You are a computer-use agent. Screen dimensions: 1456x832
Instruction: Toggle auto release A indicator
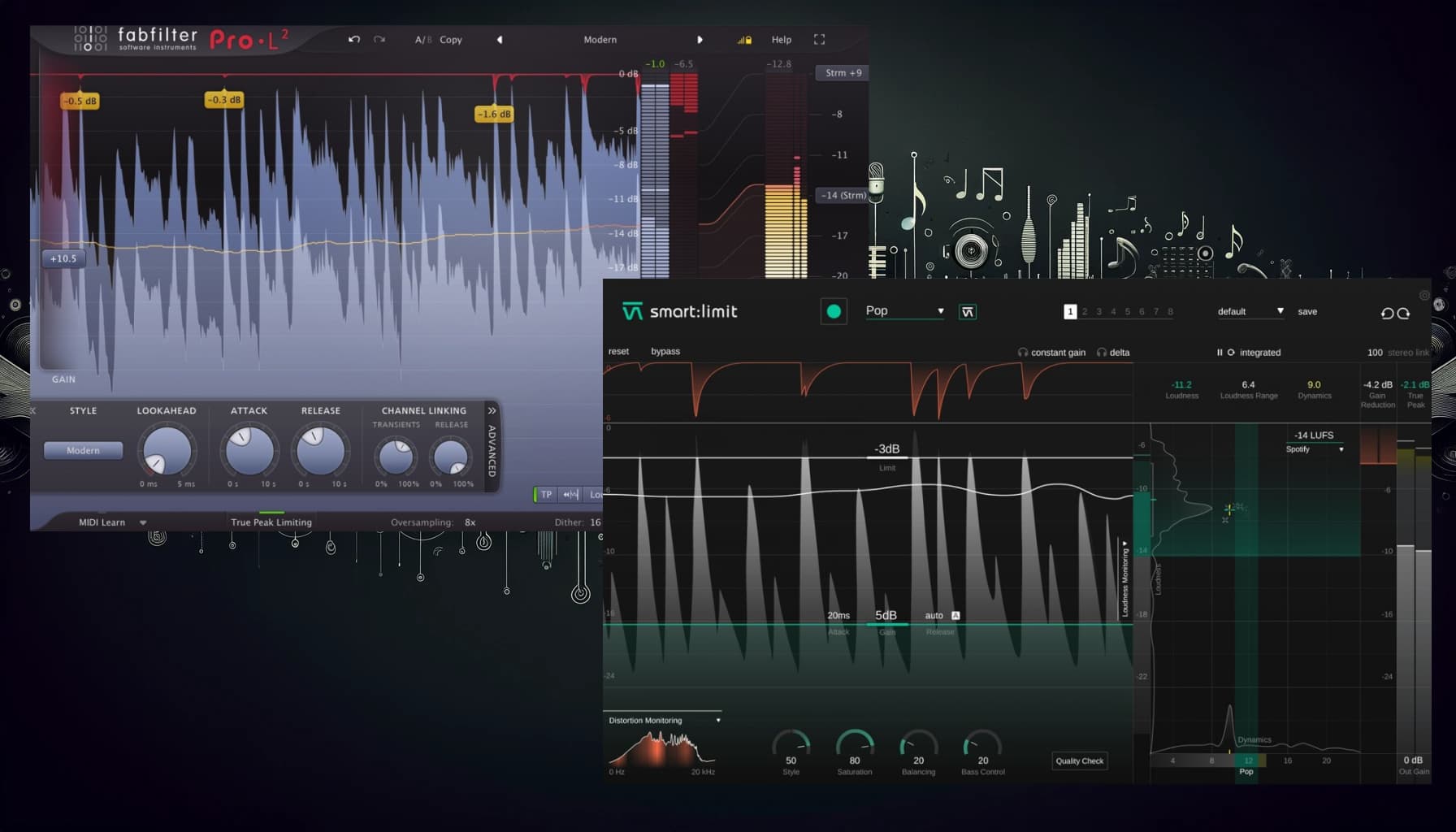pyautogui.click(x=955, y=615)
